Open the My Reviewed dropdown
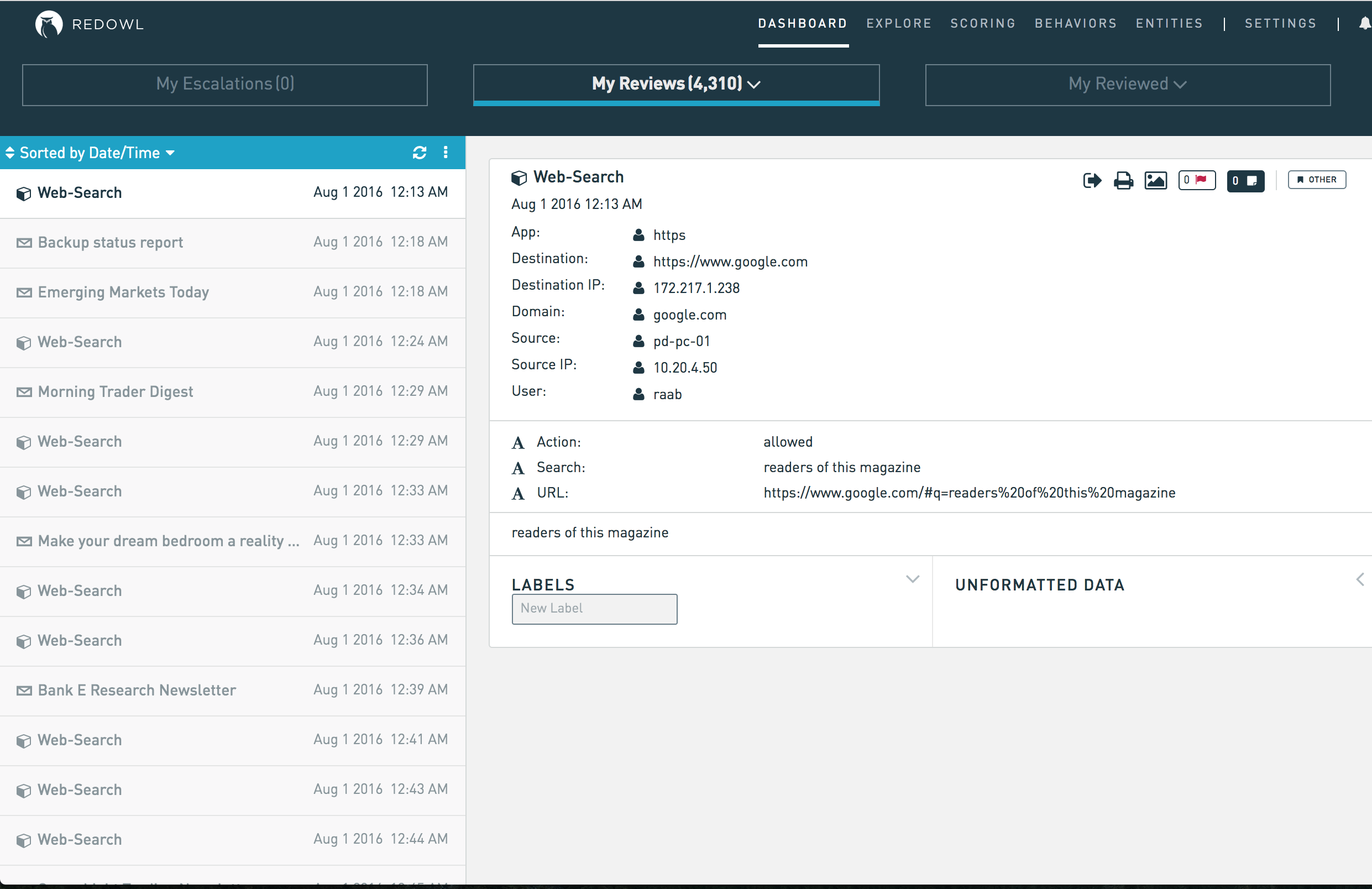 (1127, 85)
